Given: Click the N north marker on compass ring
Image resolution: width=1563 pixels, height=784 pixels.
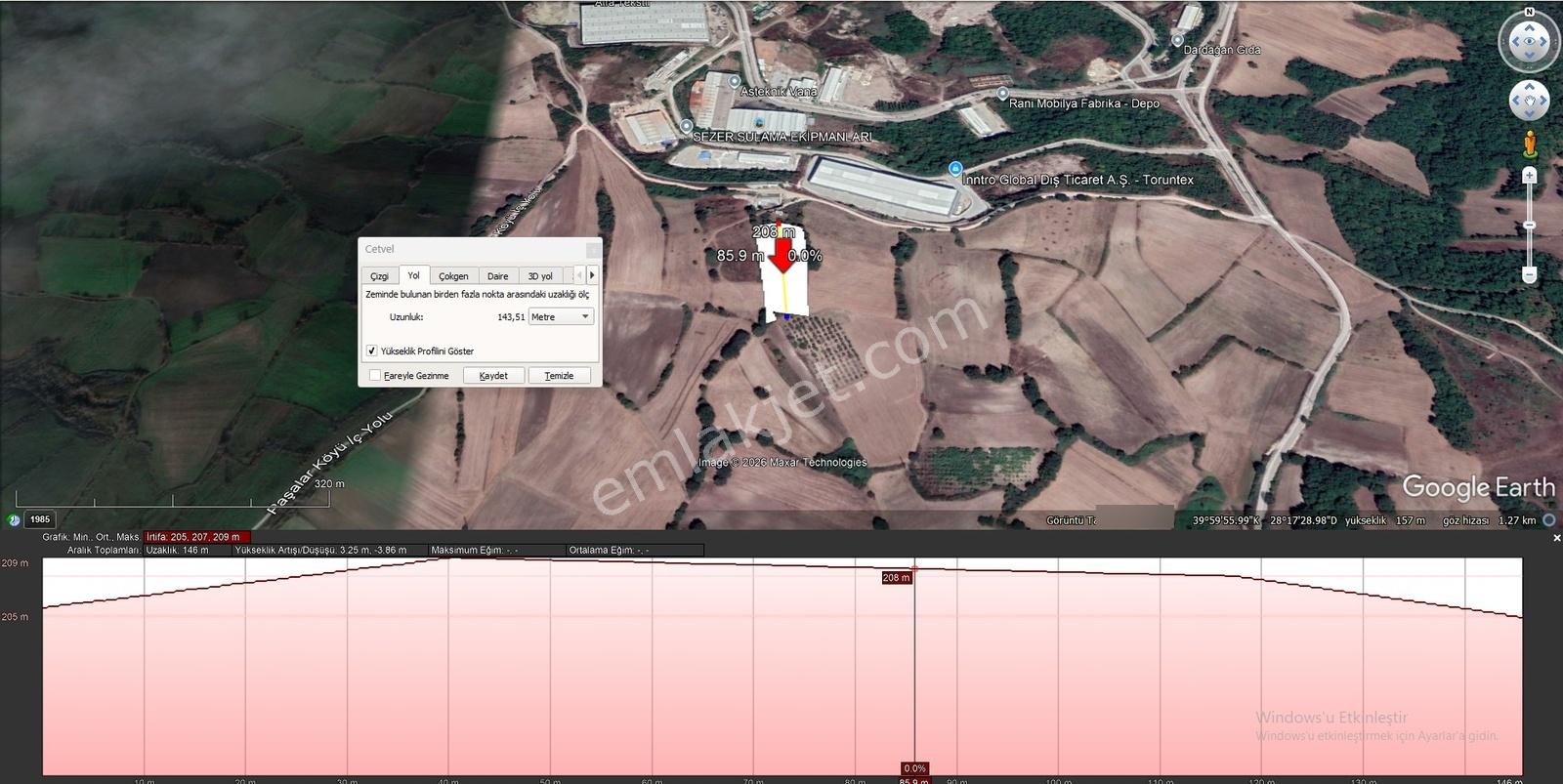Looking at the screenshot, I should [x=1529, y=12].
